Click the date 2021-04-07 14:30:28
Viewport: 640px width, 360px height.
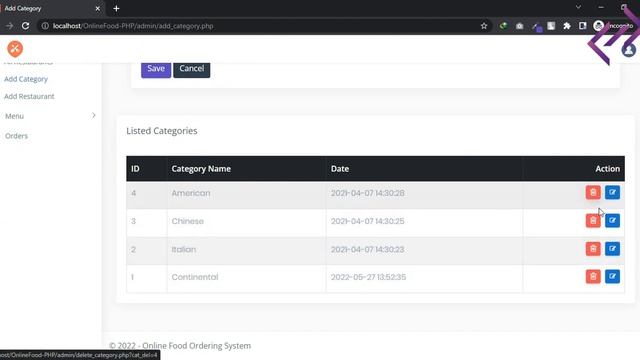pos(368,193)
